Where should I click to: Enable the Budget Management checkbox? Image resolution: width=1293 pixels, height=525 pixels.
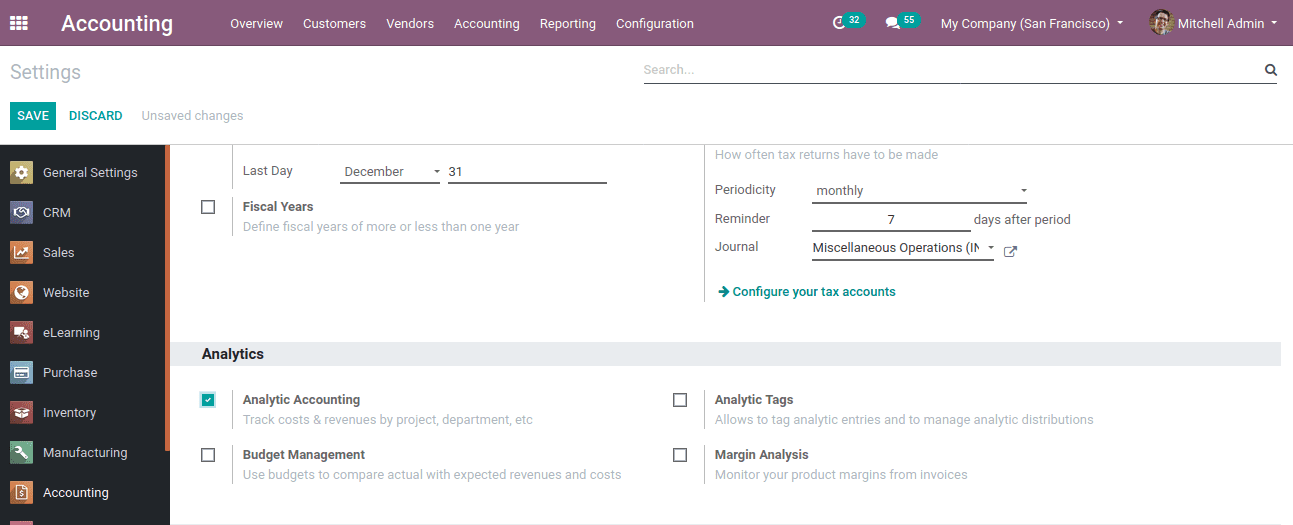(208, 455)
